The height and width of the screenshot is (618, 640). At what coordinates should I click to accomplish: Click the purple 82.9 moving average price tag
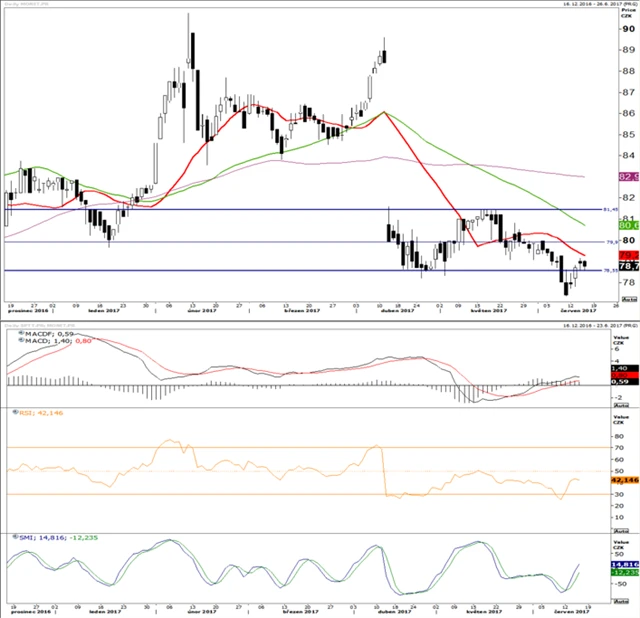point(629,177)
